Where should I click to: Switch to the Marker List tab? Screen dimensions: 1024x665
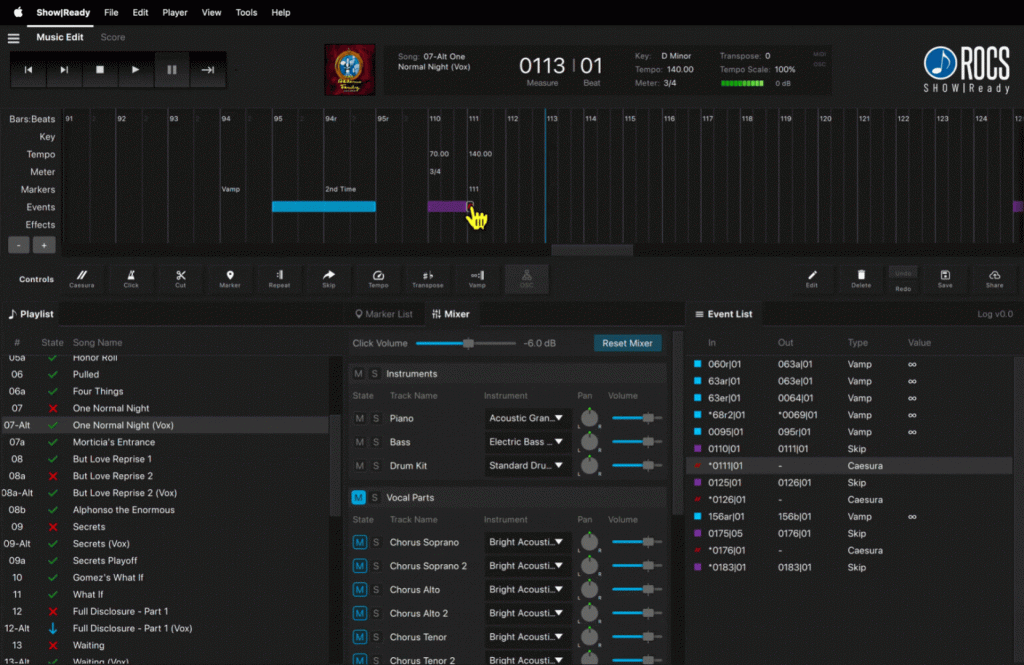[383, 314]
